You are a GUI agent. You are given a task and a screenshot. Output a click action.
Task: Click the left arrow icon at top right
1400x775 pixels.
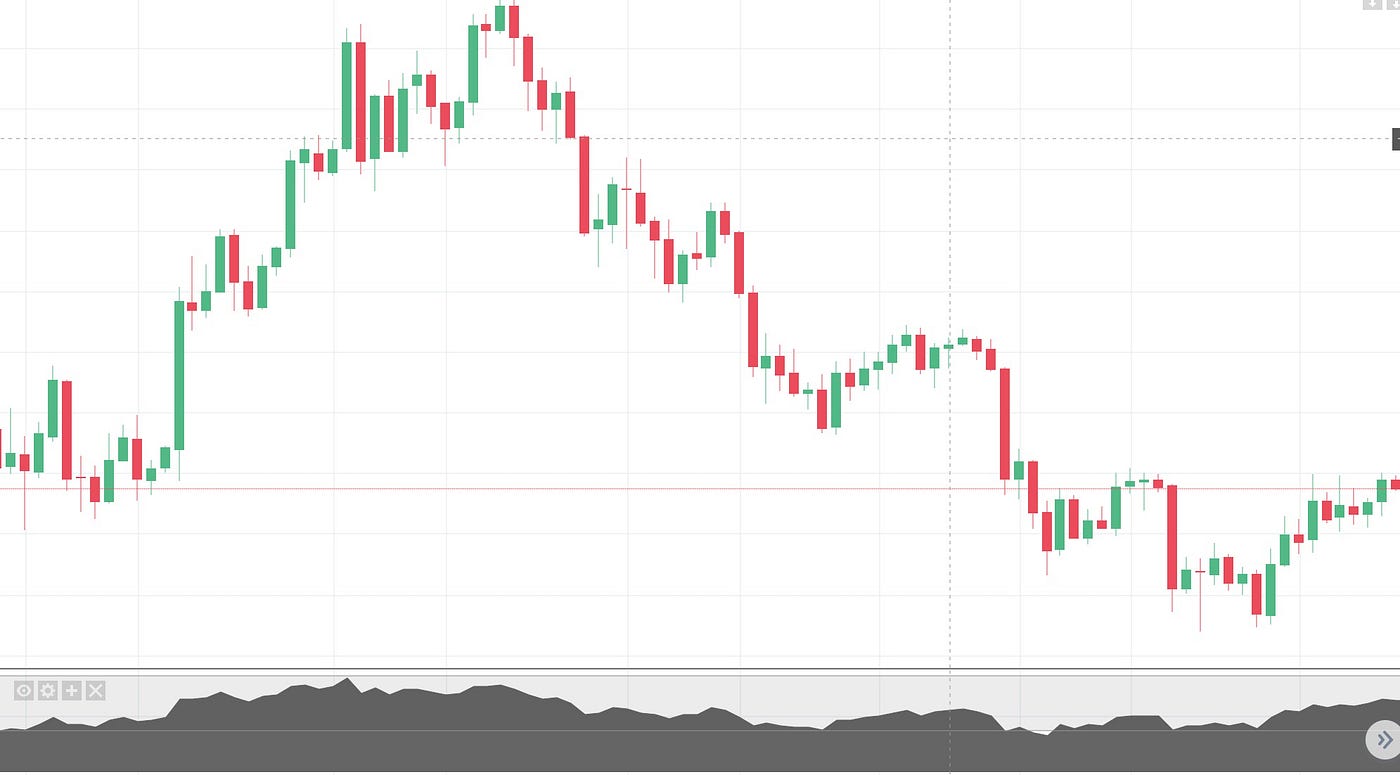click(x=1372, y=4)
